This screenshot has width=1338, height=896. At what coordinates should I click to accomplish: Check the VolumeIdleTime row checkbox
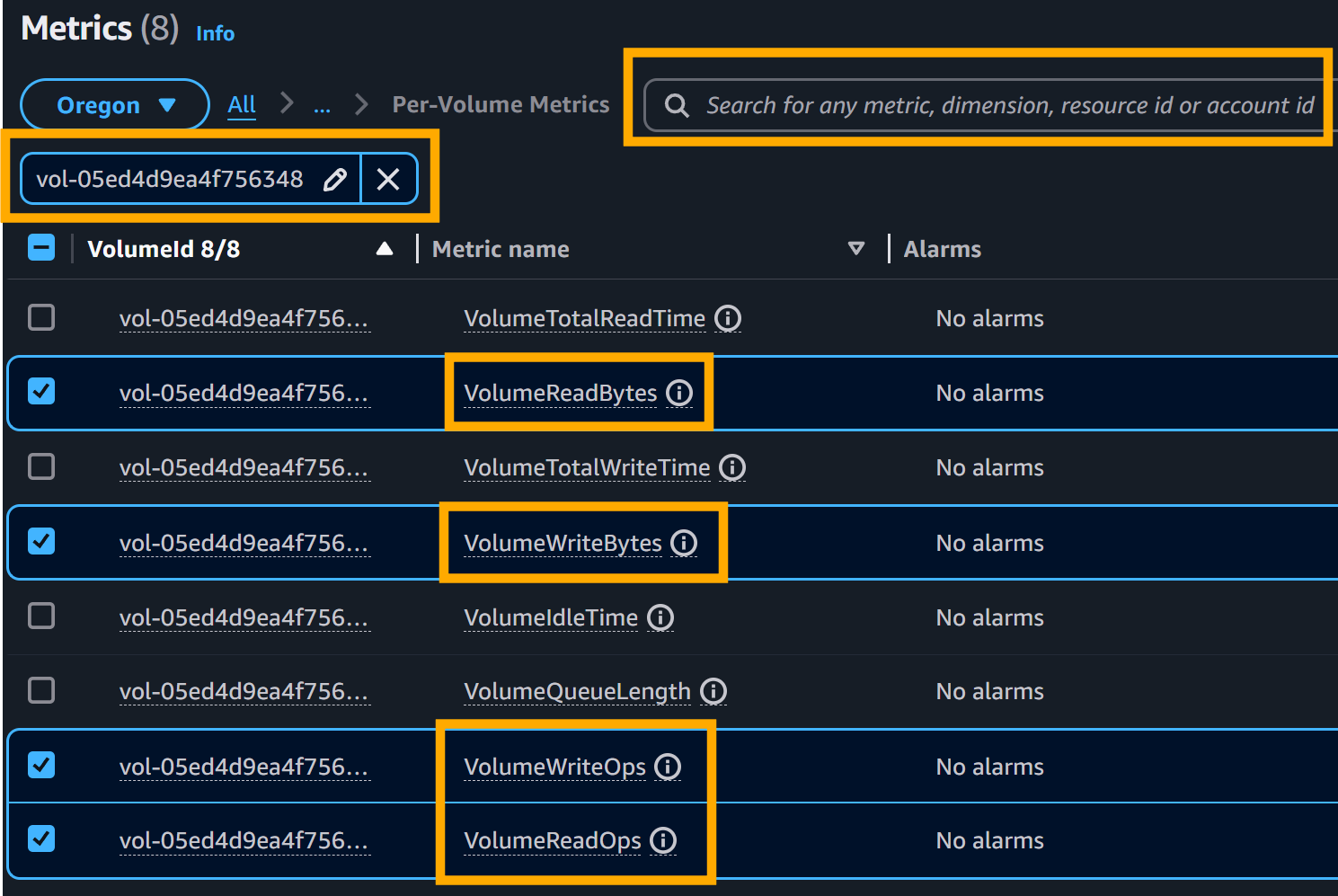pyautogui.click(x=41, y=616)
